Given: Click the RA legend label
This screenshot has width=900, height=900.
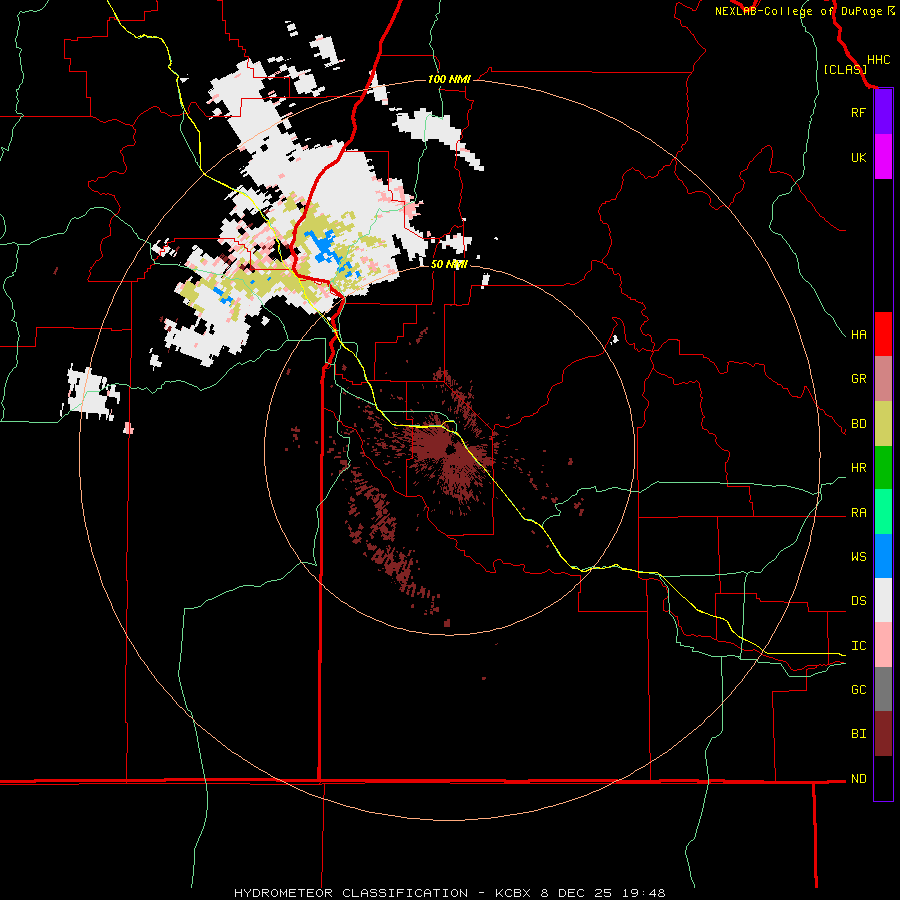Looking at the screenshot, I should [859, 513].
